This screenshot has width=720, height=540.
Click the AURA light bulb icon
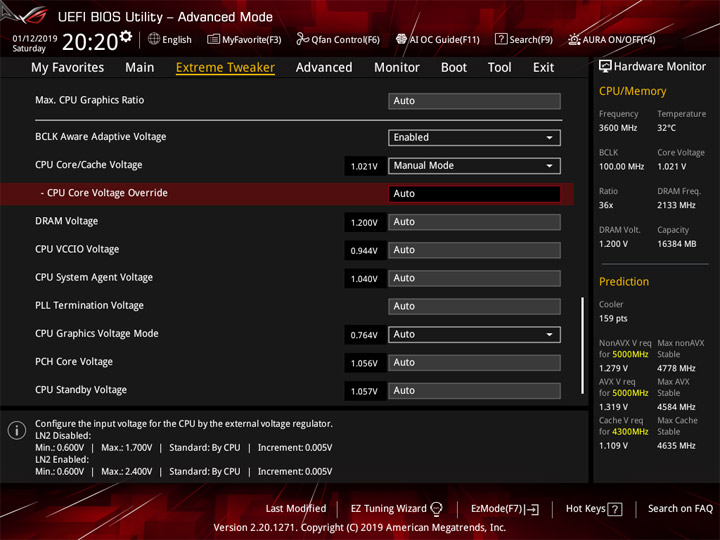tap(574, 39)
